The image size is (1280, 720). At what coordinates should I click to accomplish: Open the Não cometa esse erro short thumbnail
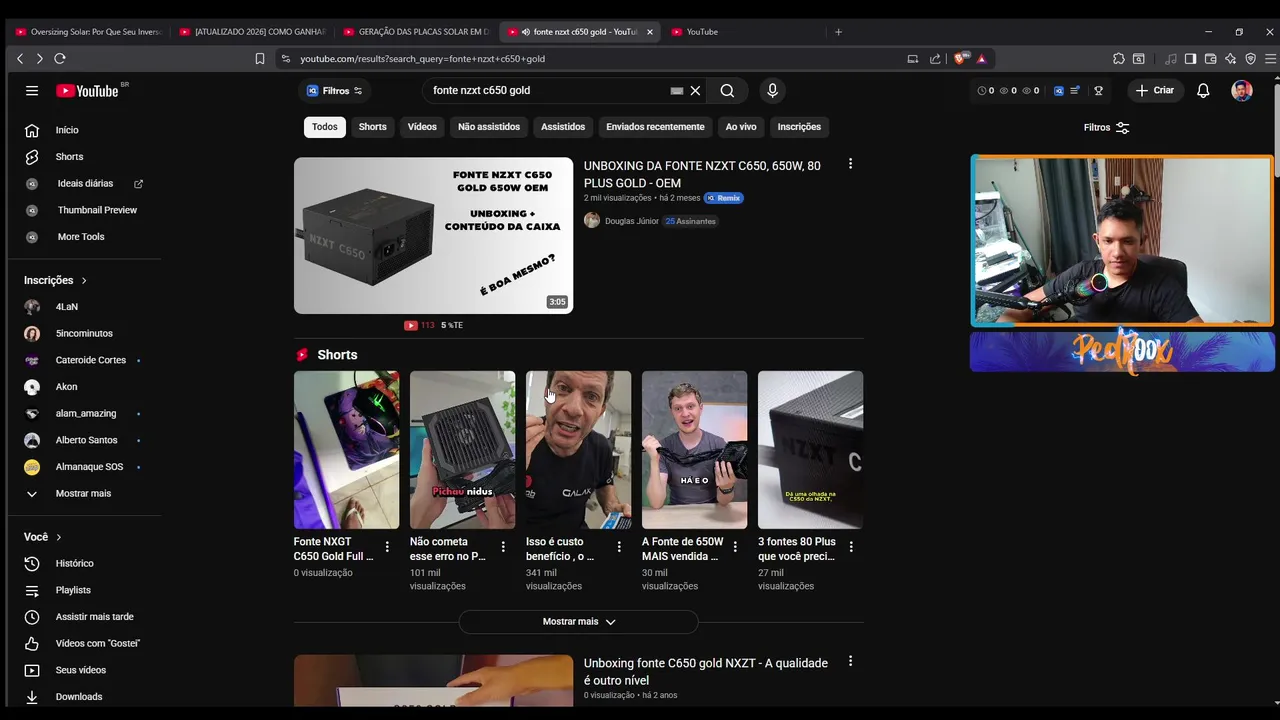click(x=462, y=450)
